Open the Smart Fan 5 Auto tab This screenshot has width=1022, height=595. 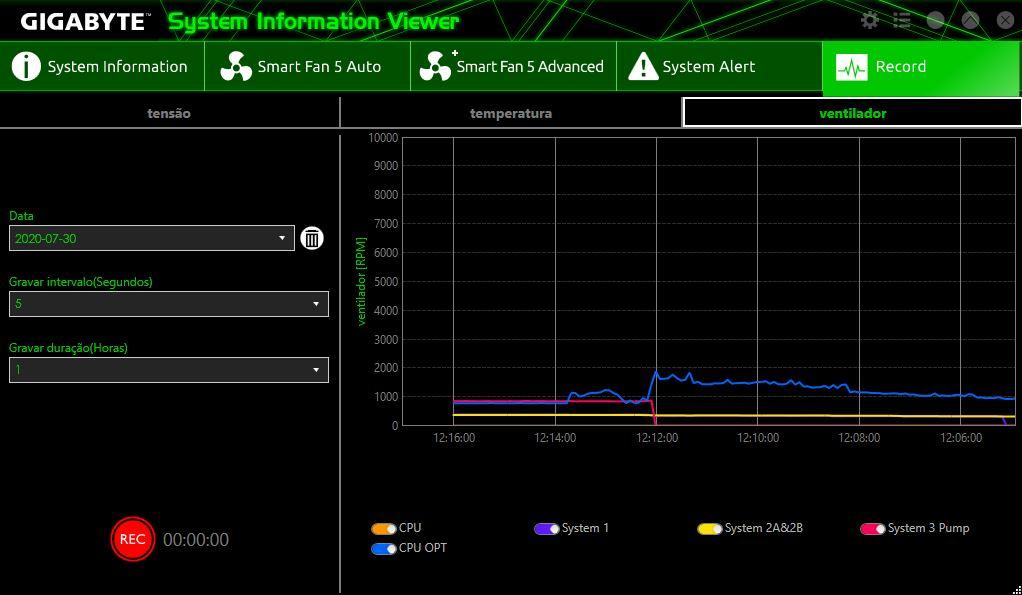click(308, 66)
